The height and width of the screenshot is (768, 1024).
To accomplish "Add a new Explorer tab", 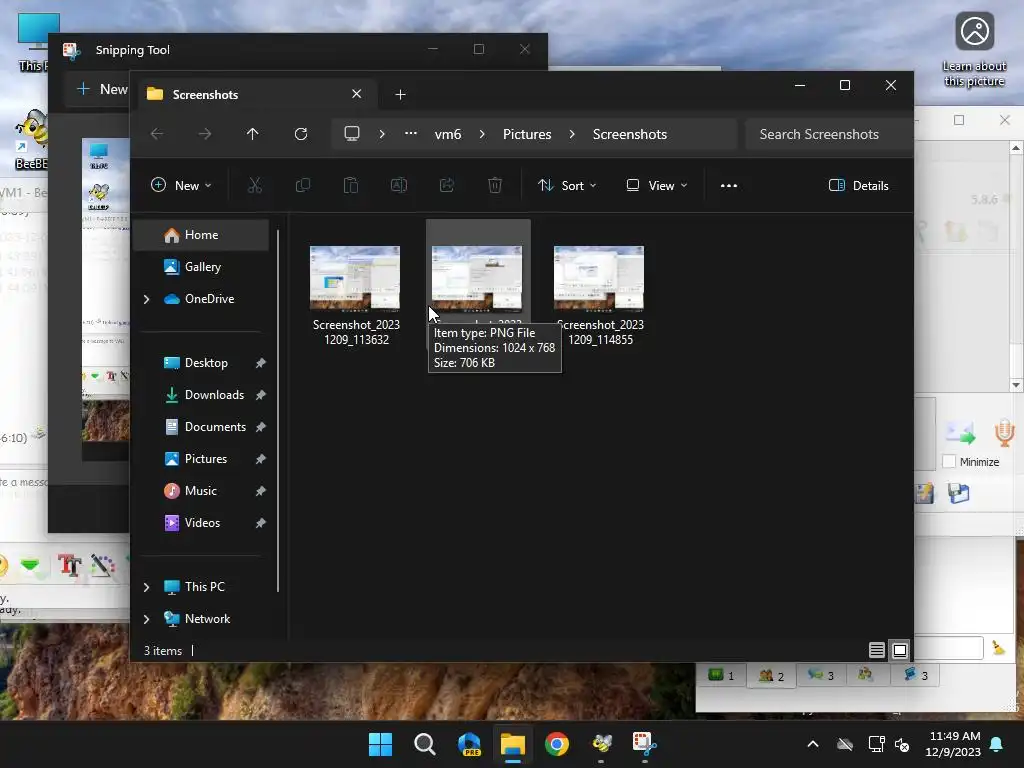I will [400, 95].
